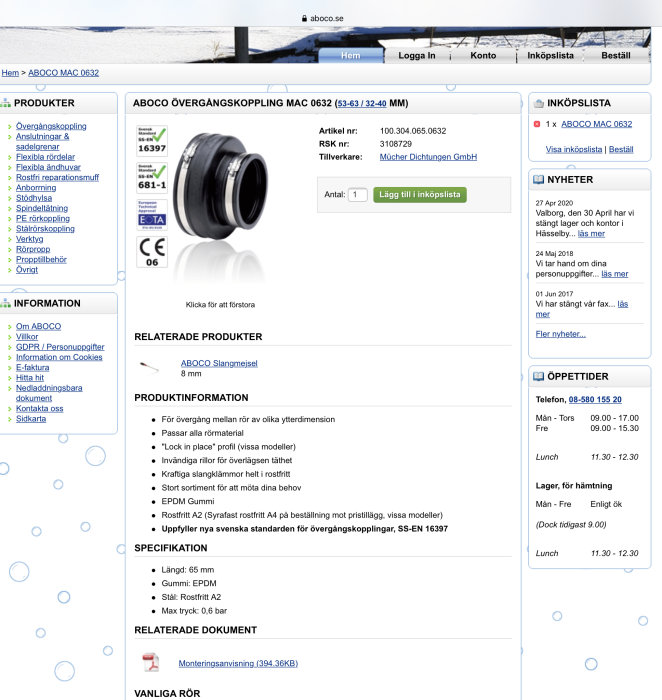Click the Information panel header icon
Viewport: 662px width, 700px height.
coord(5,303)
